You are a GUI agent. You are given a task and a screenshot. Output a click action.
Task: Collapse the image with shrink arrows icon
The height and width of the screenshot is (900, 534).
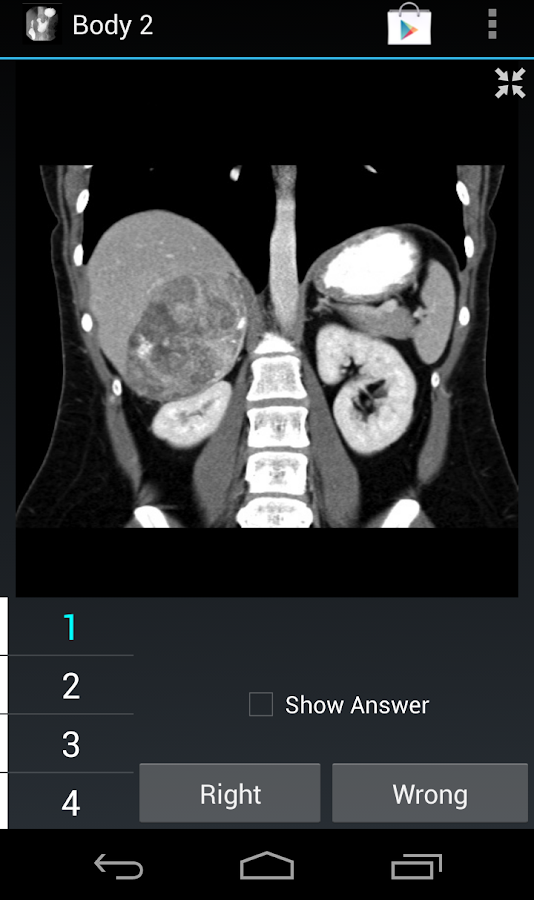[x=510, y=83]
